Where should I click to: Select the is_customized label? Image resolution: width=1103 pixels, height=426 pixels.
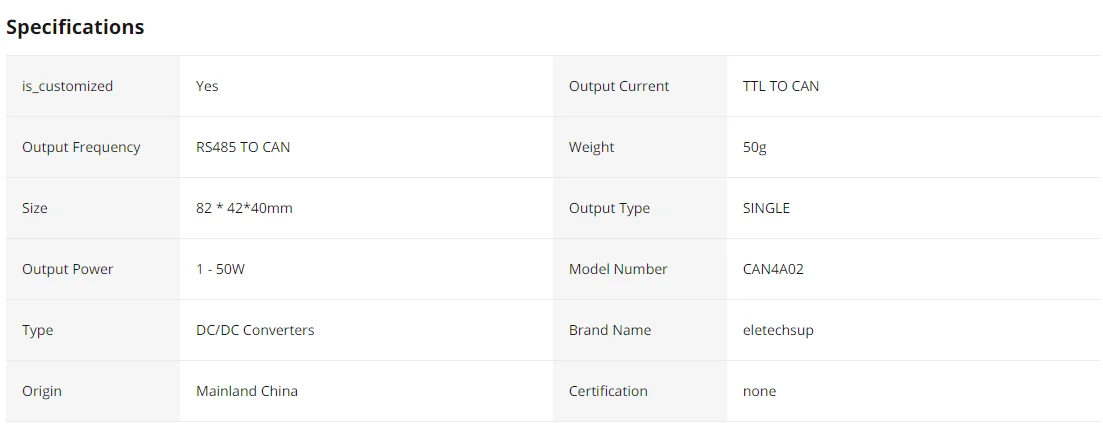pyautogui.click(x=67, y=86)
